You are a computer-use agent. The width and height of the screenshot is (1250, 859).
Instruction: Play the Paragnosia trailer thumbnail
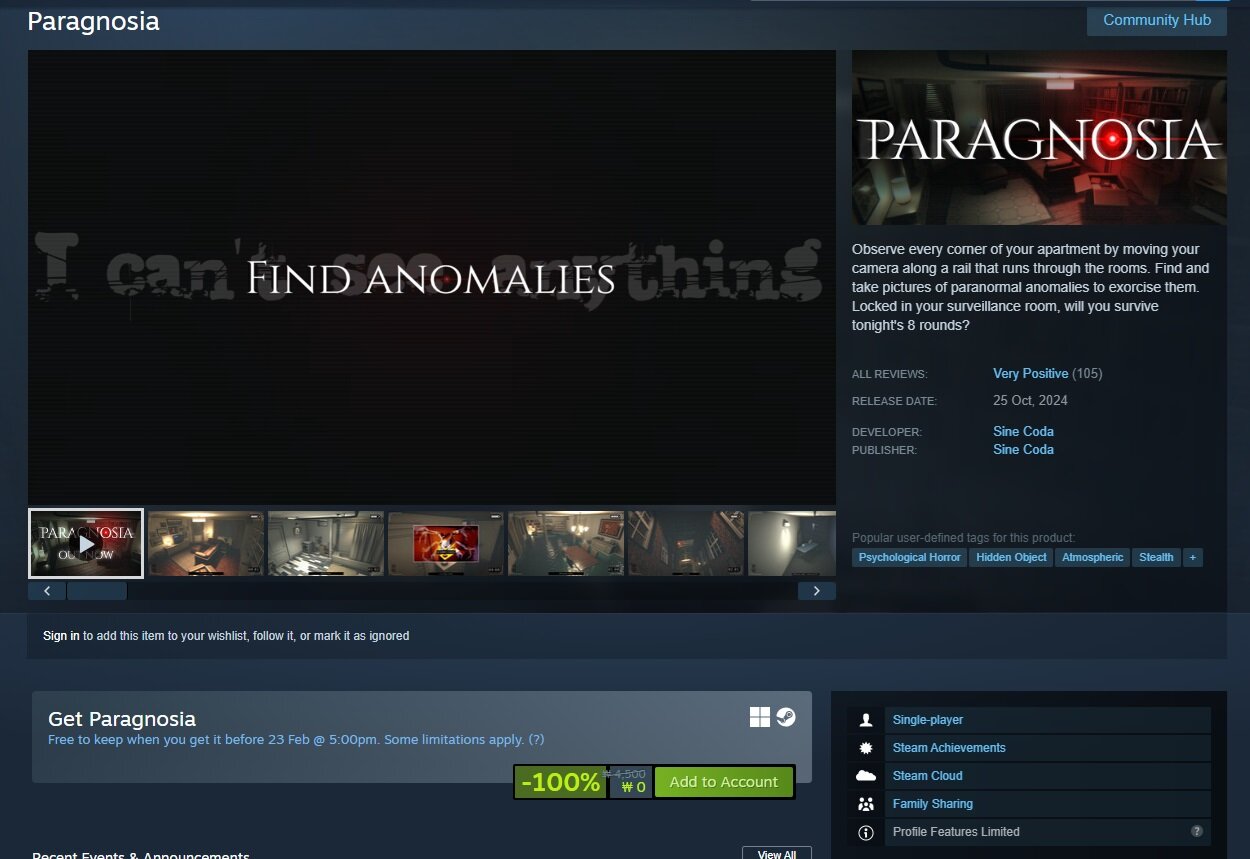86,543
